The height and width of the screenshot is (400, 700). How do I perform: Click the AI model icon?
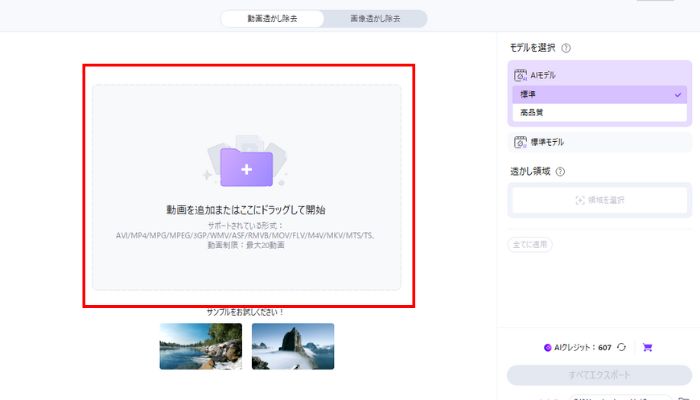coord(520,75)
